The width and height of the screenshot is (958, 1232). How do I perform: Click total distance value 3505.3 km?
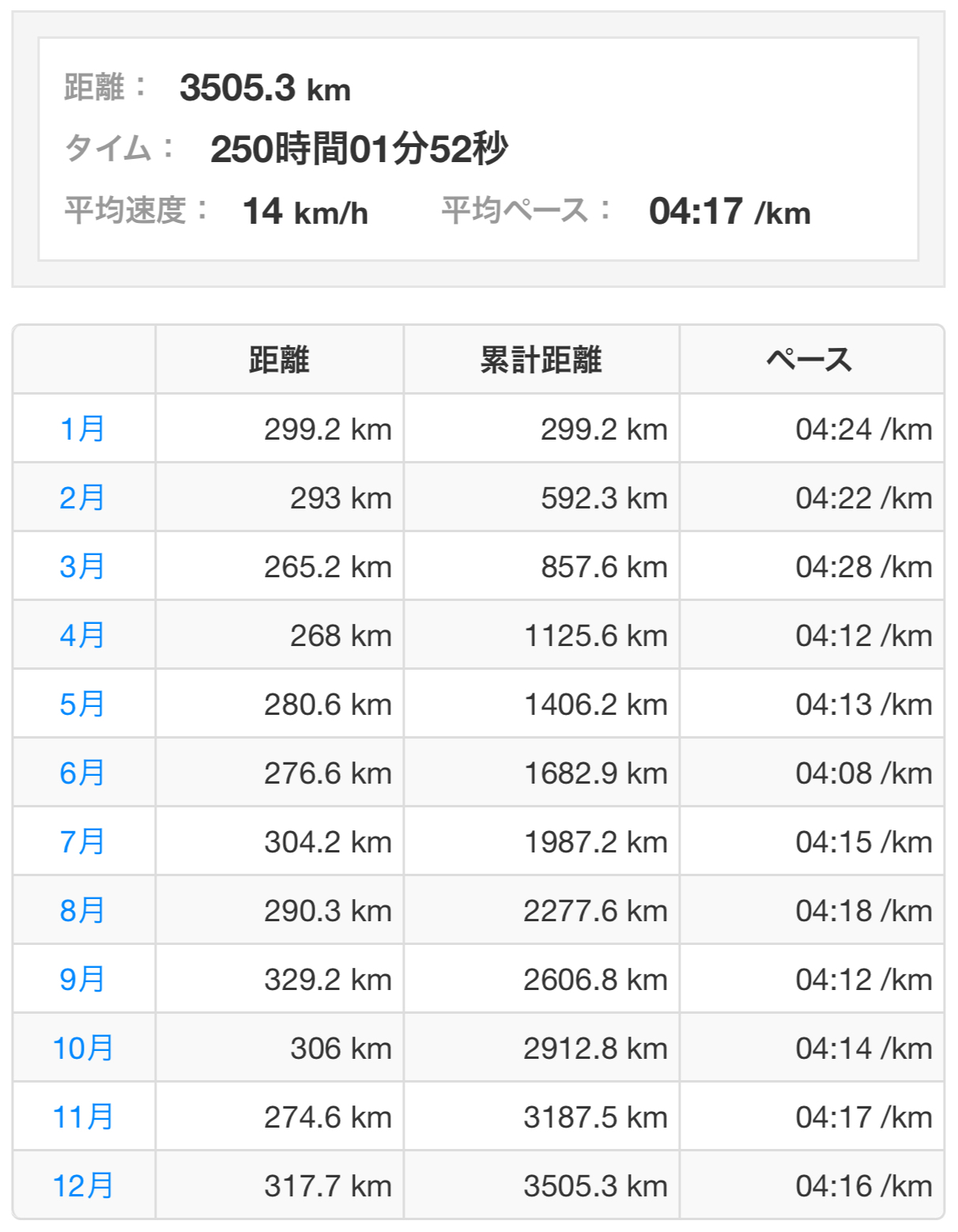click(265, 88)
